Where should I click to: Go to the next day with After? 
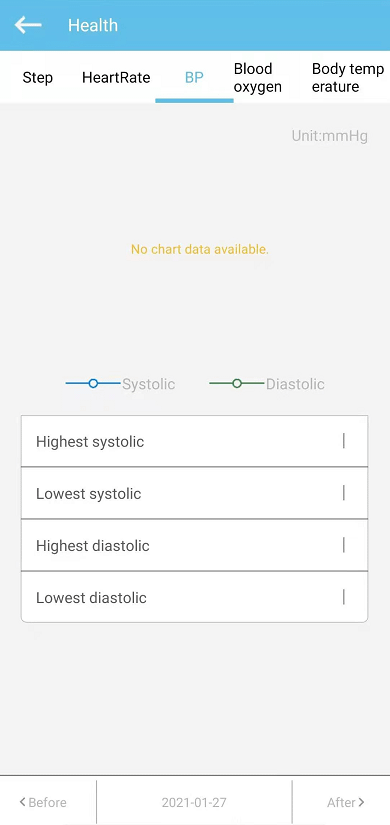pyautogui.click(x=346, y=802)
